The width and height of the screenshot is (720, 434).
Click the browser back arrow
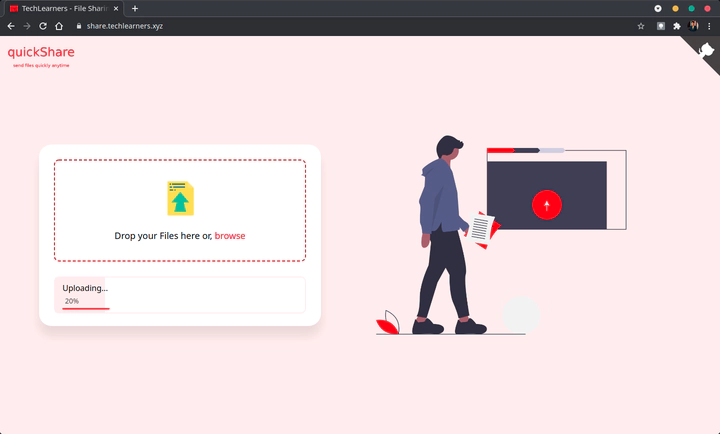pos(11,26)
